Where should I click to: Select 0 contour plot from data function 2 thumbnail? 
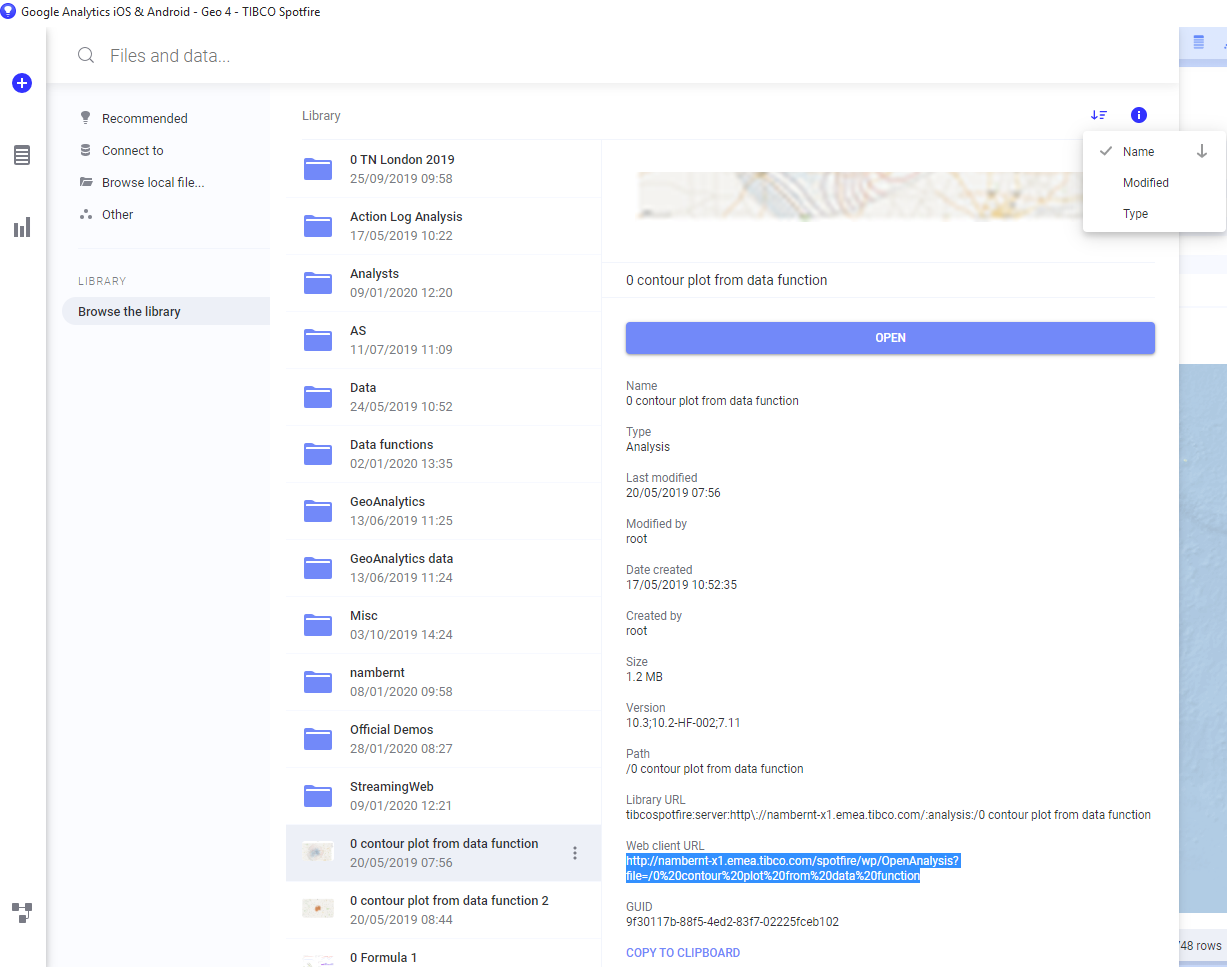(318, 909)
